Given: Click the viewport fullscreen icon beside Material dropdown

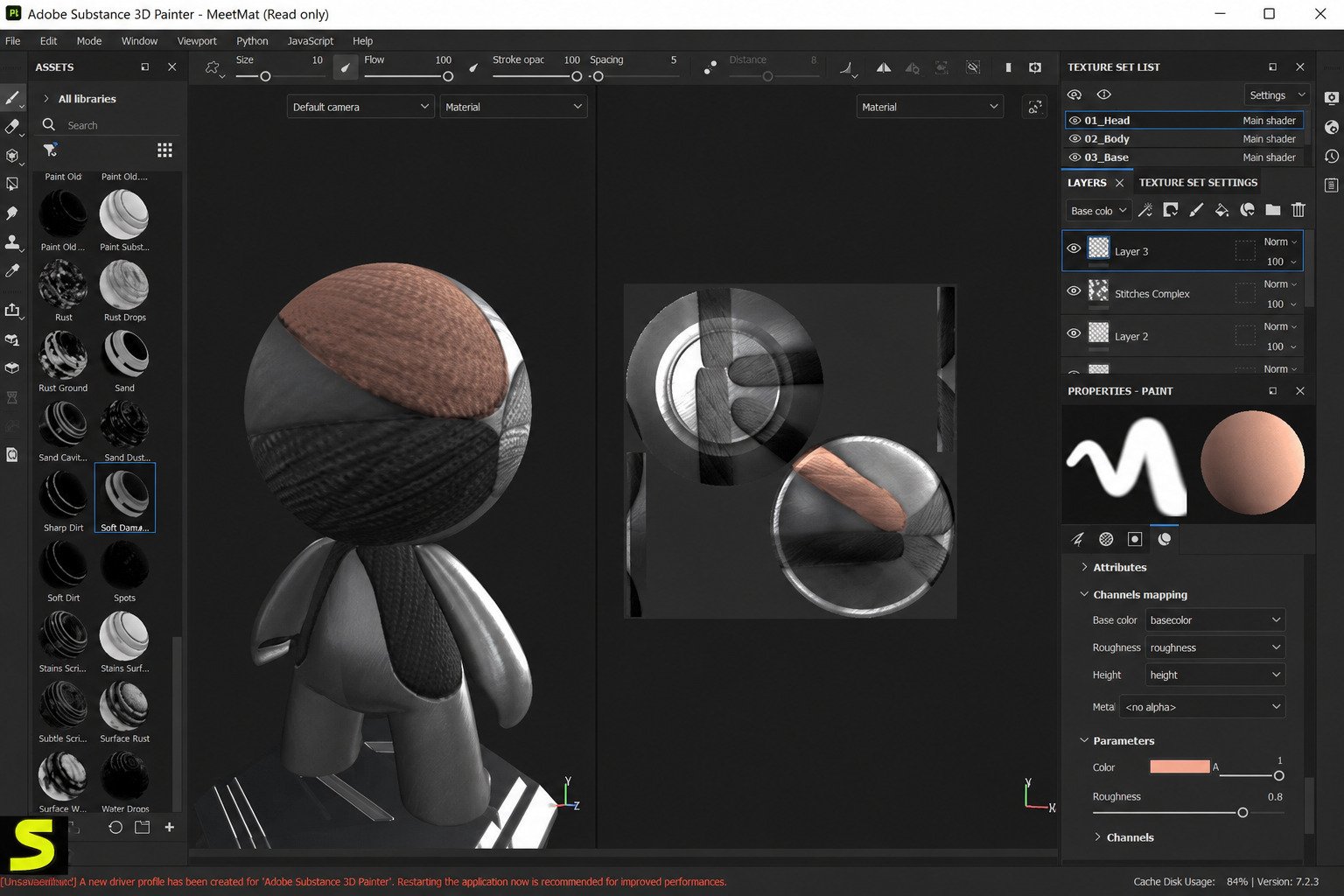Looking at the screenshot, I should tap(1035, 107).
